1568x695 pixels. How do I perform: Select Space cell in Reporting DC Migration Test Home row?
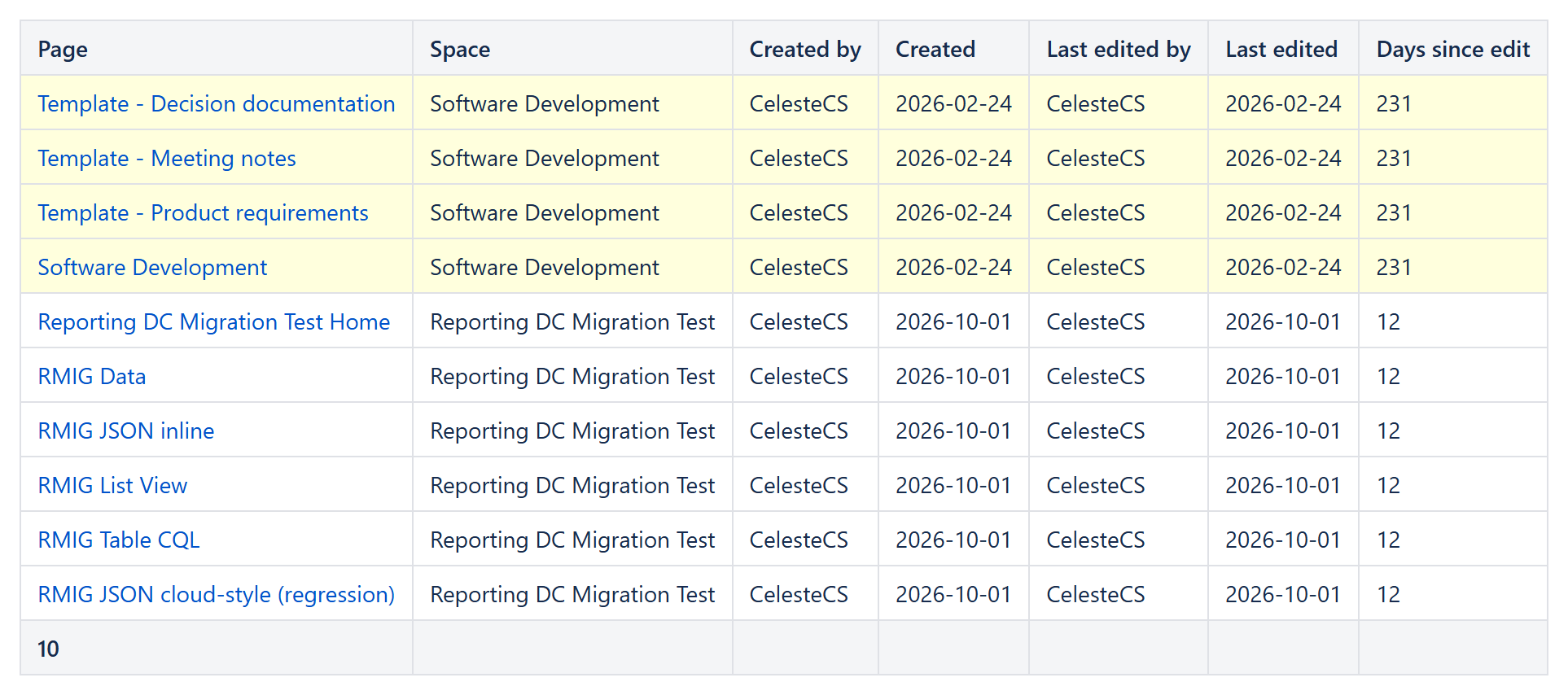click(x=572, y=321)
